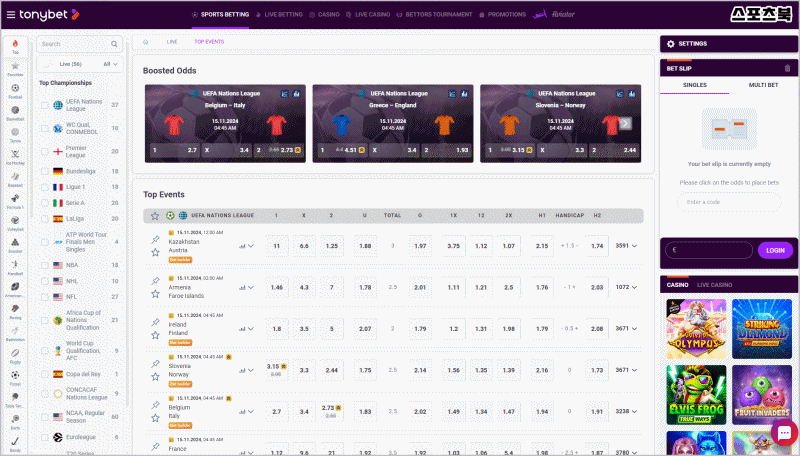
Task: Open the All time filter dropdown
Action: 110,64
